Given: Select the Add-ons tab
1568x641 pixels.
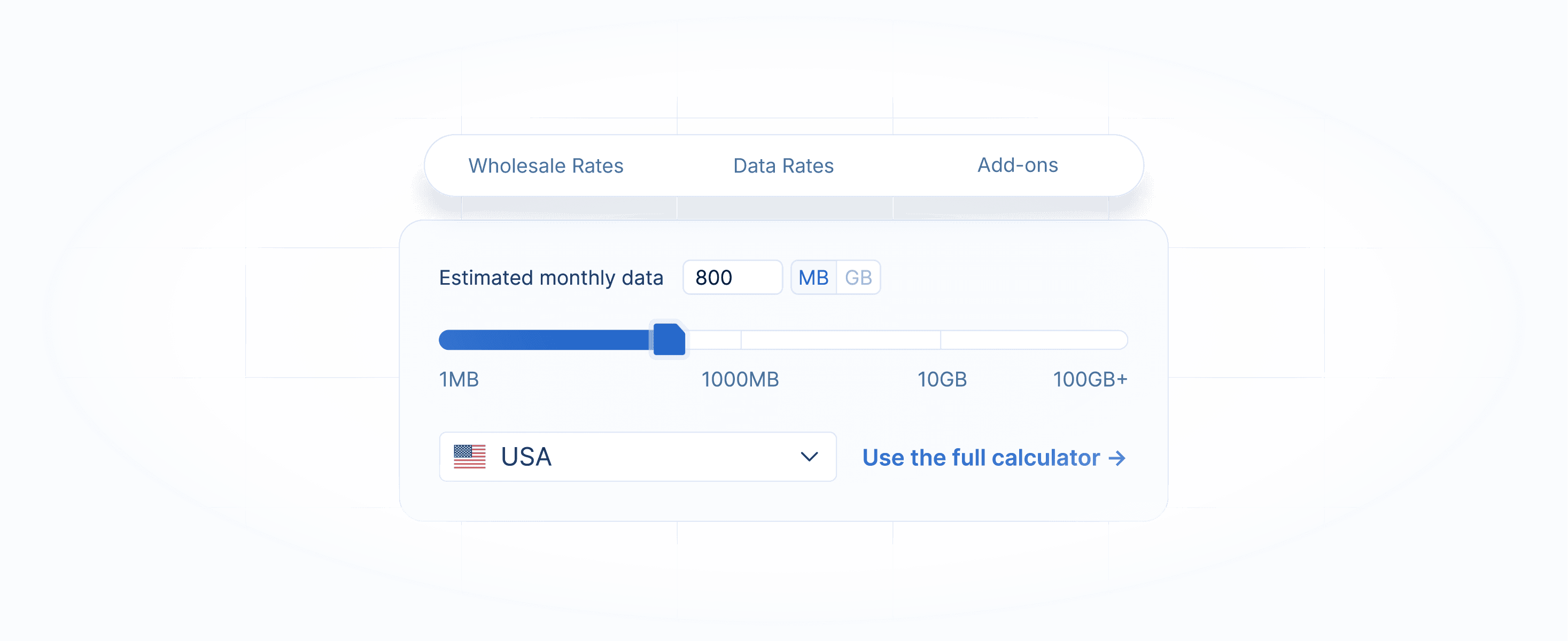Looking at the screenshot, I should click(1017, 165).
